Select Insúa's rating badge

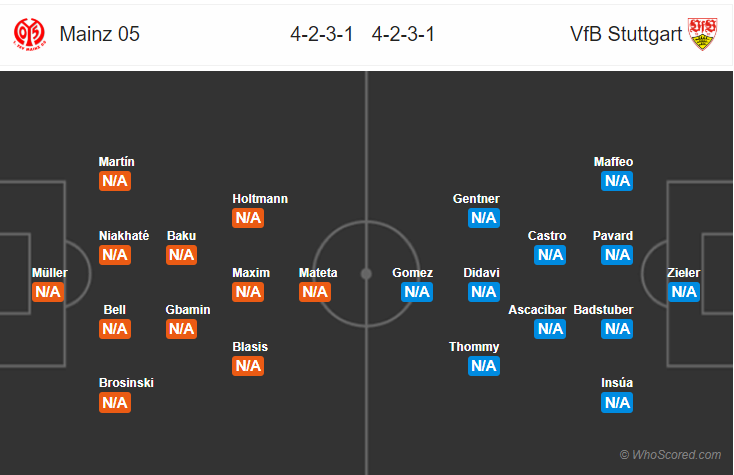(x=617, y=402)
